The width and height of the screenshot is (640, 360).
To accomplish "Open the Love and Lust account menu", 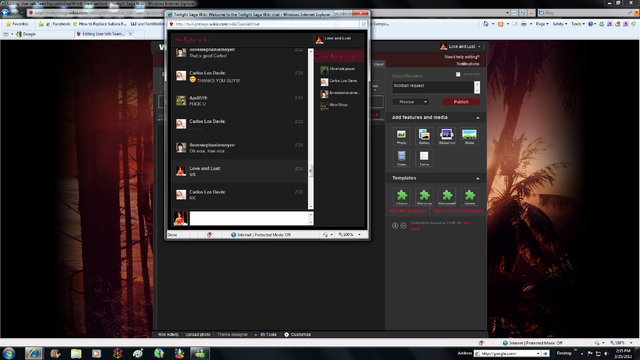I will click(461, 47).
